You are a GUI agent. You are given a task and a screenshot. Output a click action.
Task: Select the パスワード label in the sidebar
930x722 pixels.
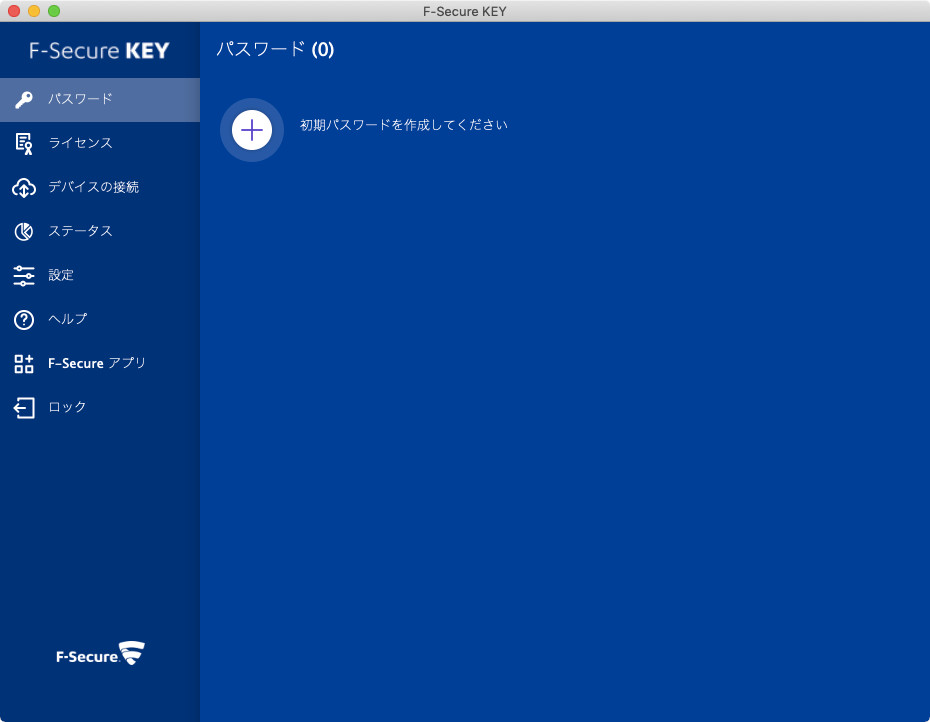coord(80,99)
